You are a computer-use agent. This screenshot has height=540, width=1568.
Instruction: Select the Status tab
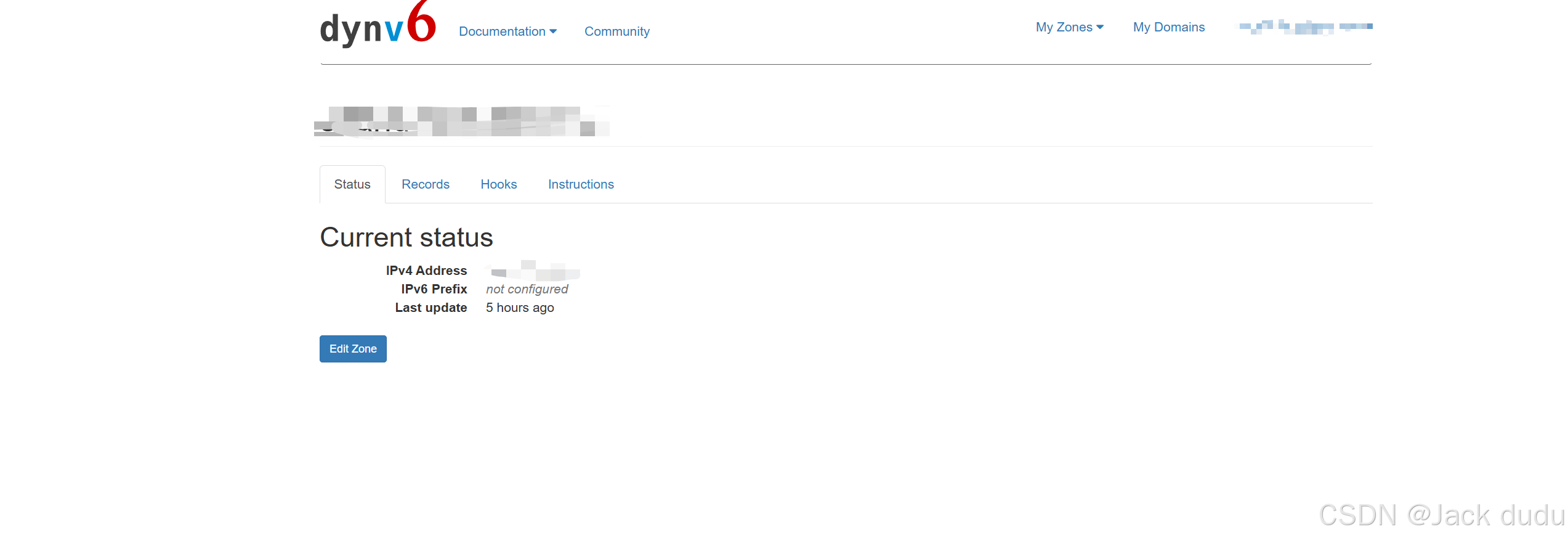coord(352,184)
